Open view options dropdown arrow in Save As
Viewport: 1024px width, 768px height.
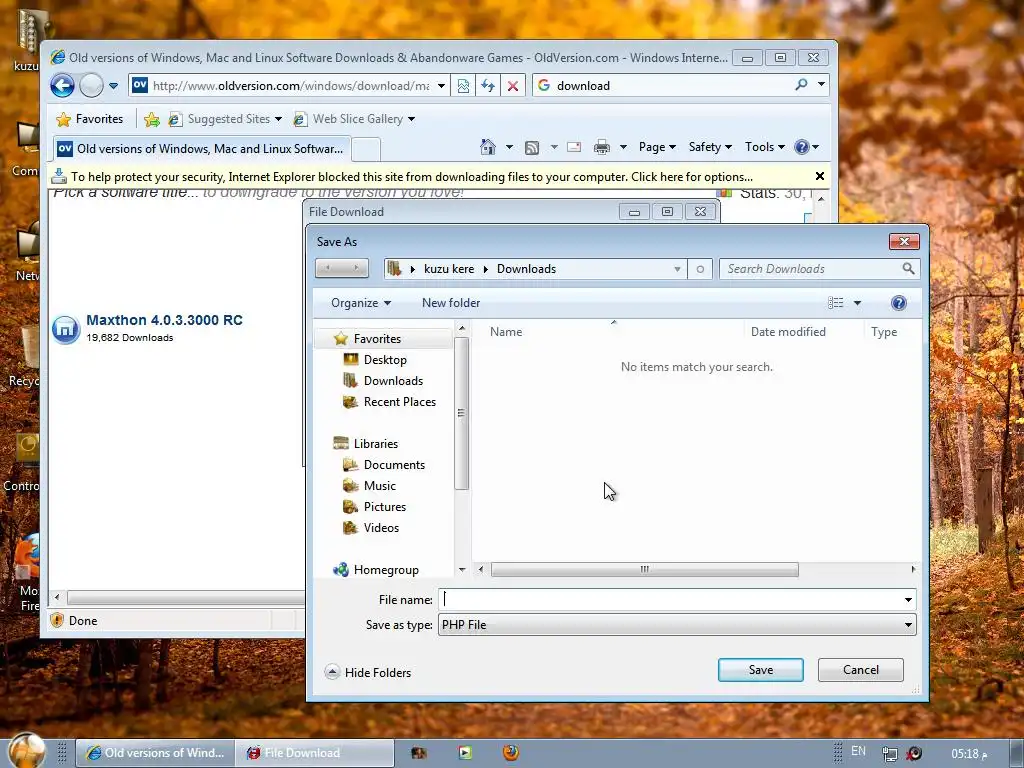(857, 302)
